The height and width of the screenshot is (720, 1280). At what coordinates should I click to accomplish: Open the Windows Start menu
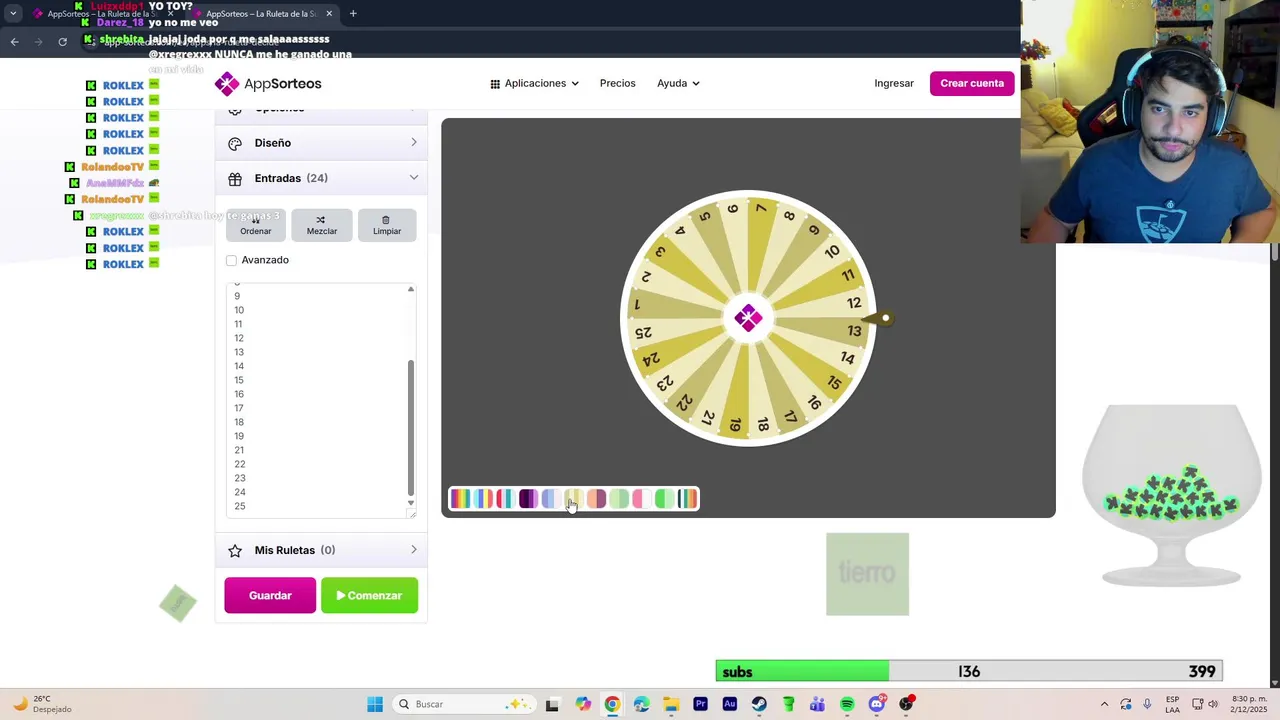375,704
